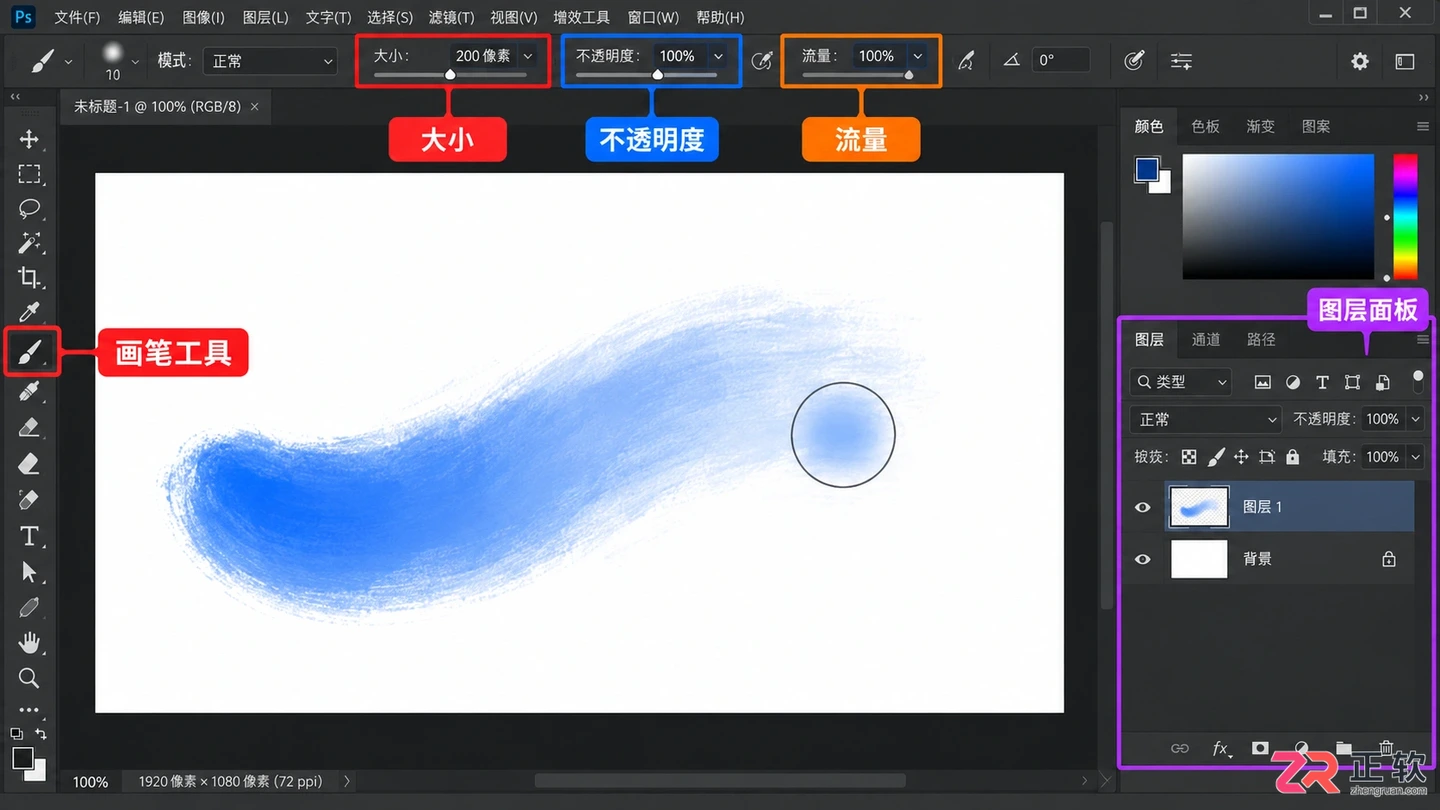Toggle airbrush build-up mode
The height and width of the screenshot is (810, 1440).
point(966,61)
